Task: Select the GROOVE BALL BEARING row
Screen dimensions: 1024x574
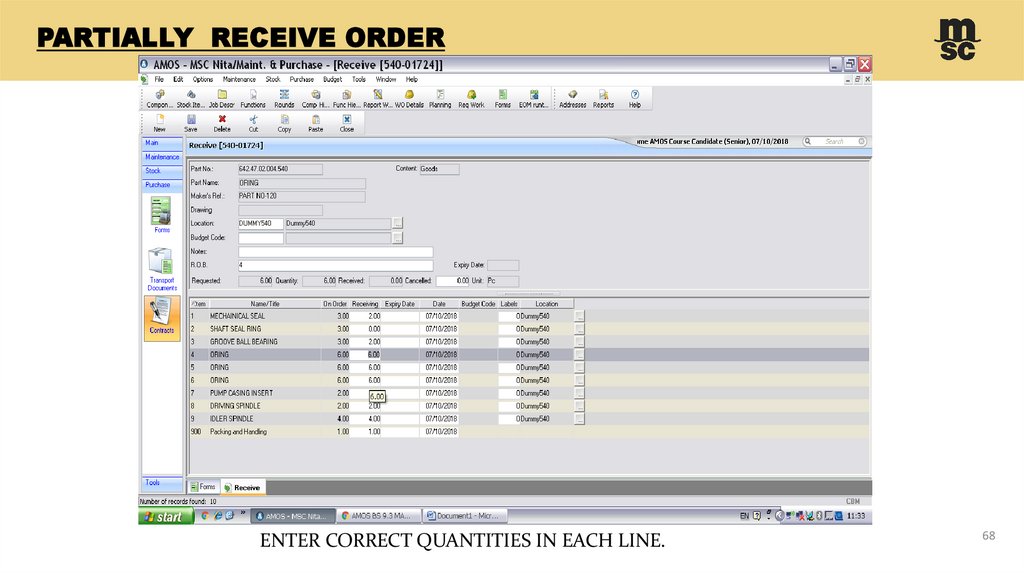Action: tap(529, 342)
